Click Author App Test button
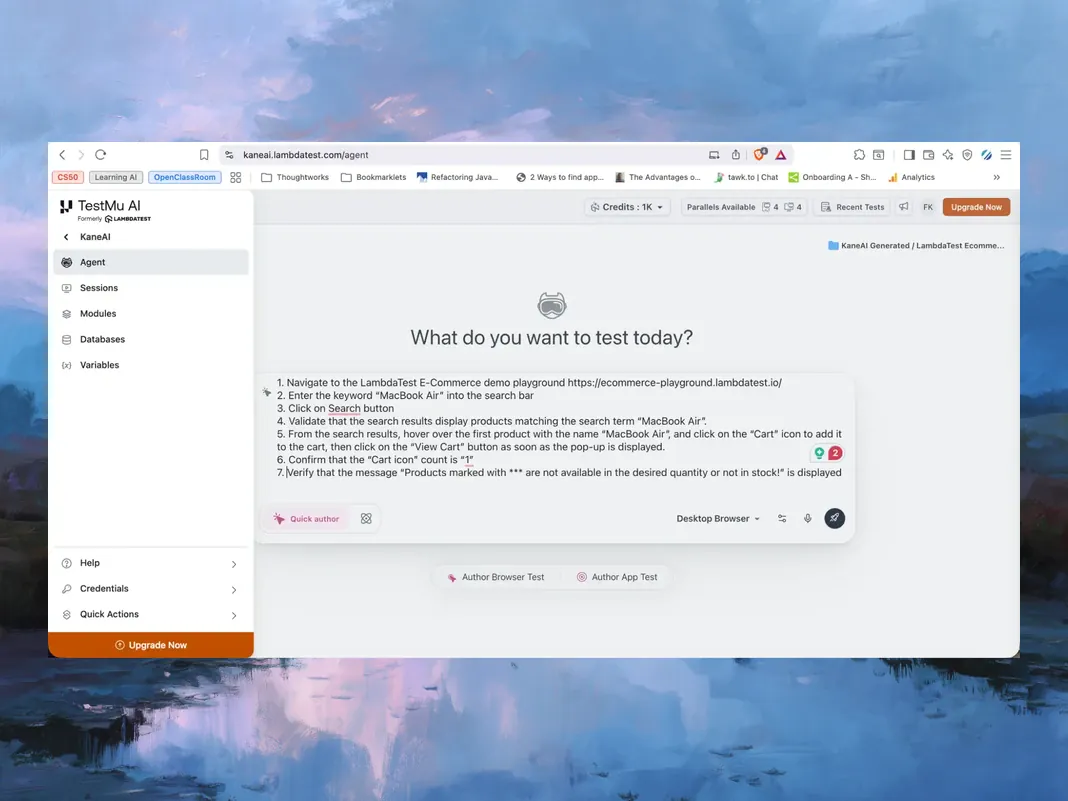The width and height of the screenshot is (1068, 801). (x=617, y=577)
